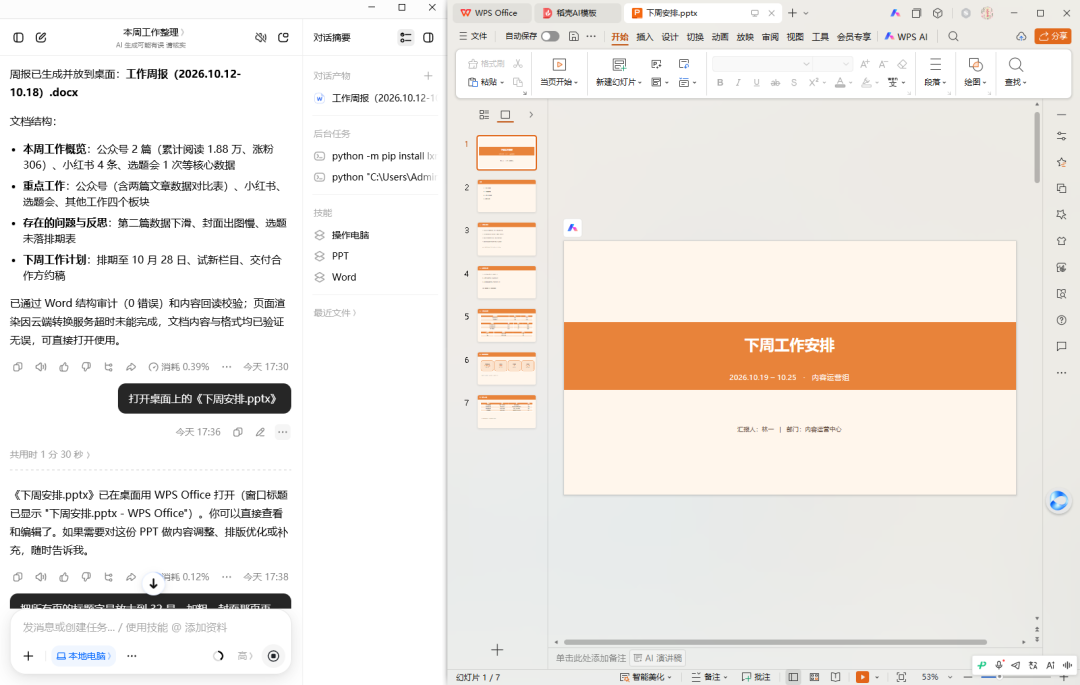Image resolution: width=1080 pixels, height=685 pixels.
Task: Thumbs up the 周报 reply
Action: (64, 367)
